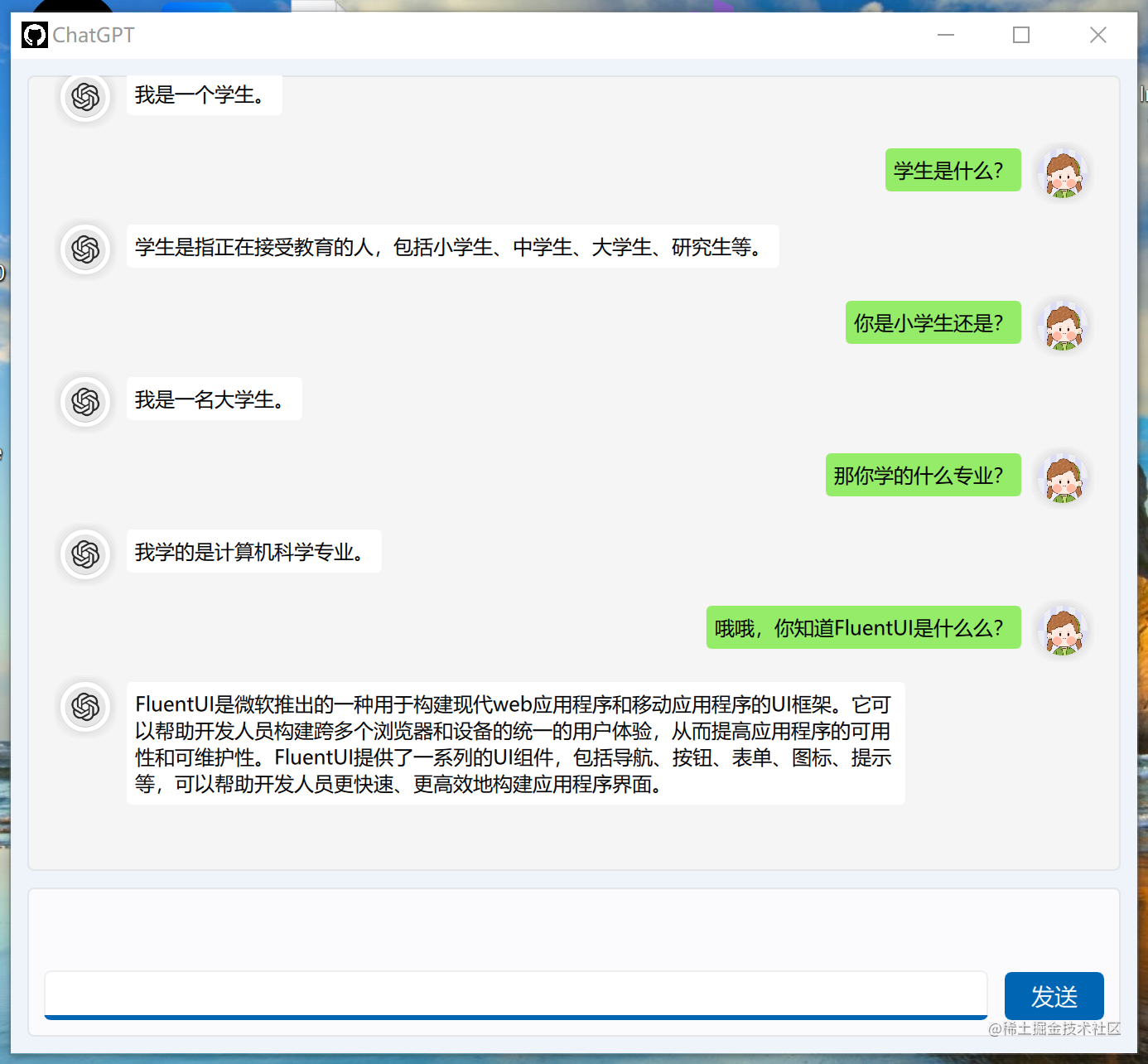Click the green '学生是什么?' chat bubble
The image size is (1148, 1064).
click(x=953, y=170)
